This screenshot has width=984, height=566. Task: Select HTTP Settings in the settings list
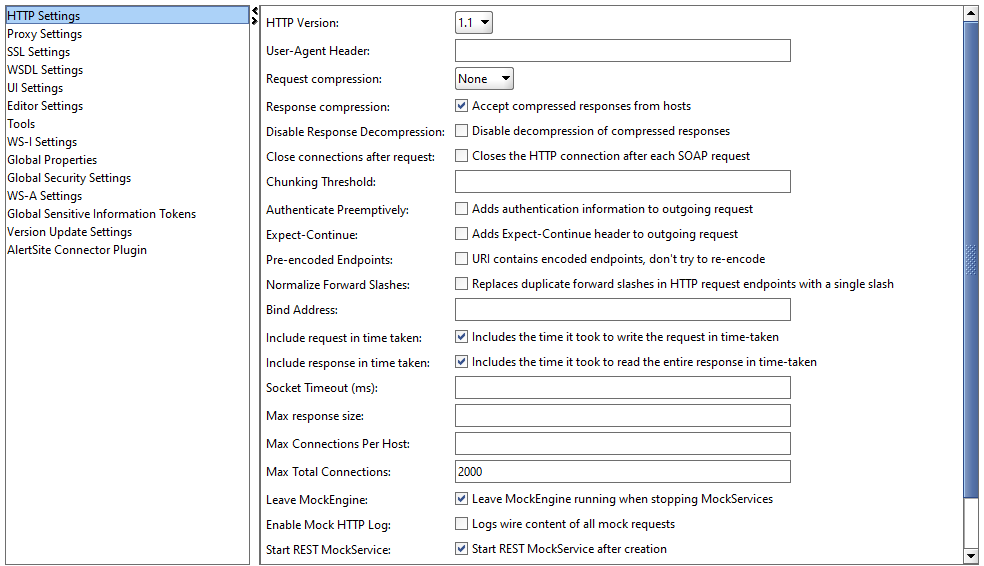tap(127, 16)
